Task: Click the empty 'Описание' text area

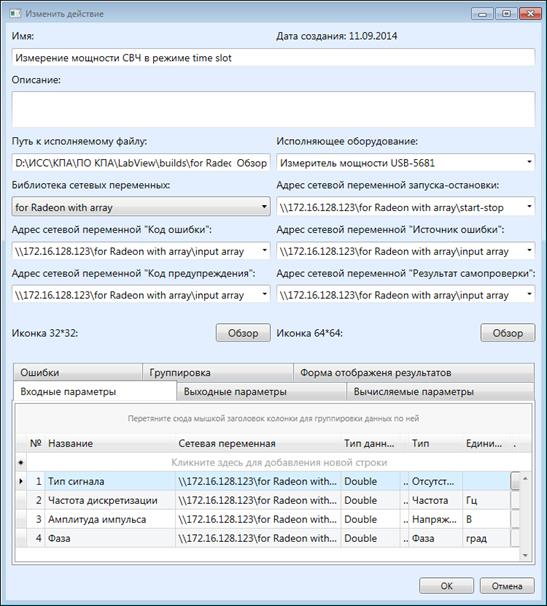Action: click(273, 109)
